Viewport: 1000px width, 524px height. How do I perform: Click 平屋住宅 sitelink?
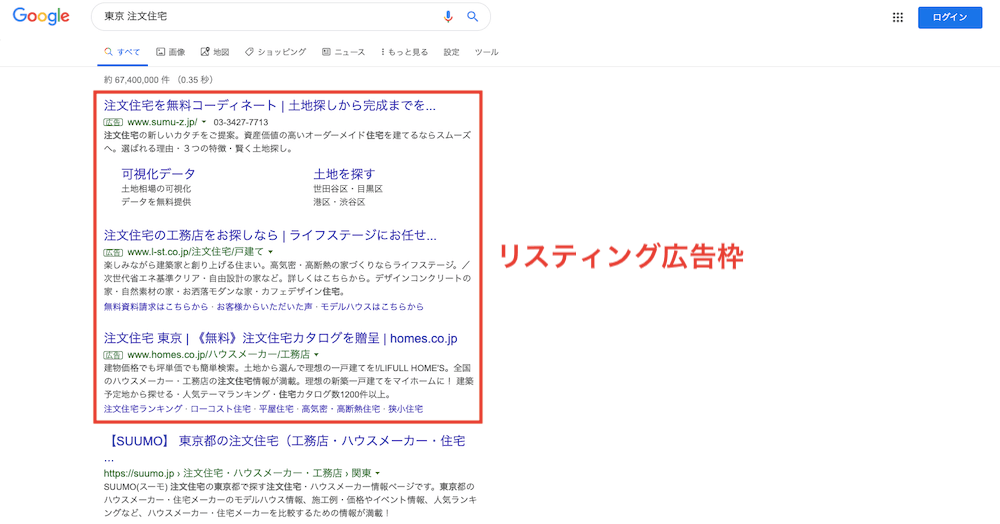(x=276, y=409)
